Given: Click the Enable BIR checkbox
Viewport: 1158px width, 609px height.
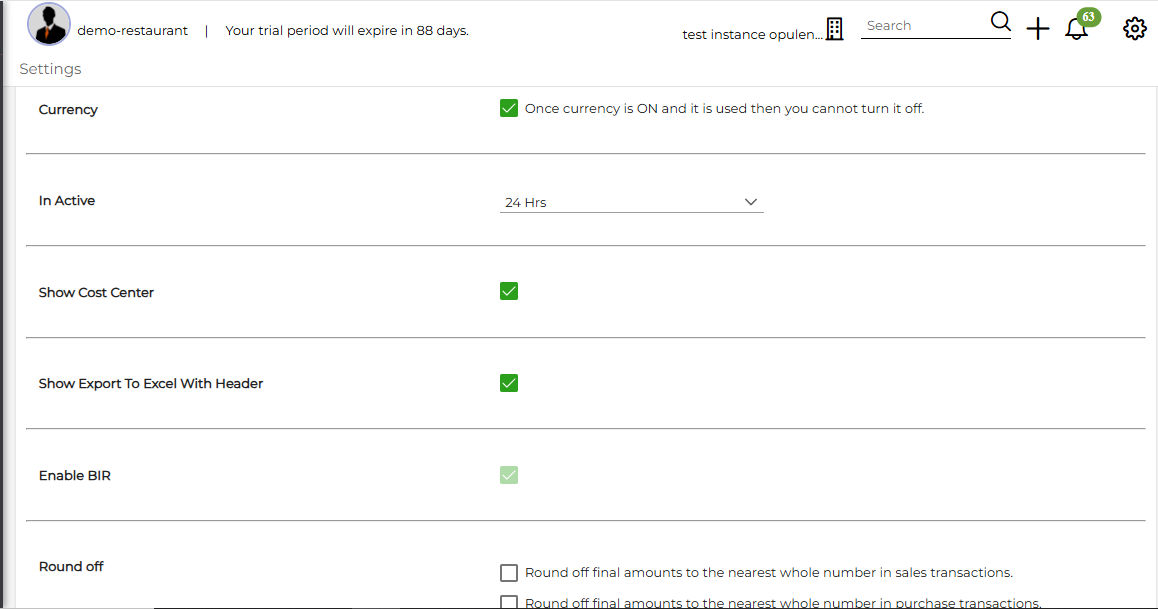Looking at the screenshot, I should 509,475.
